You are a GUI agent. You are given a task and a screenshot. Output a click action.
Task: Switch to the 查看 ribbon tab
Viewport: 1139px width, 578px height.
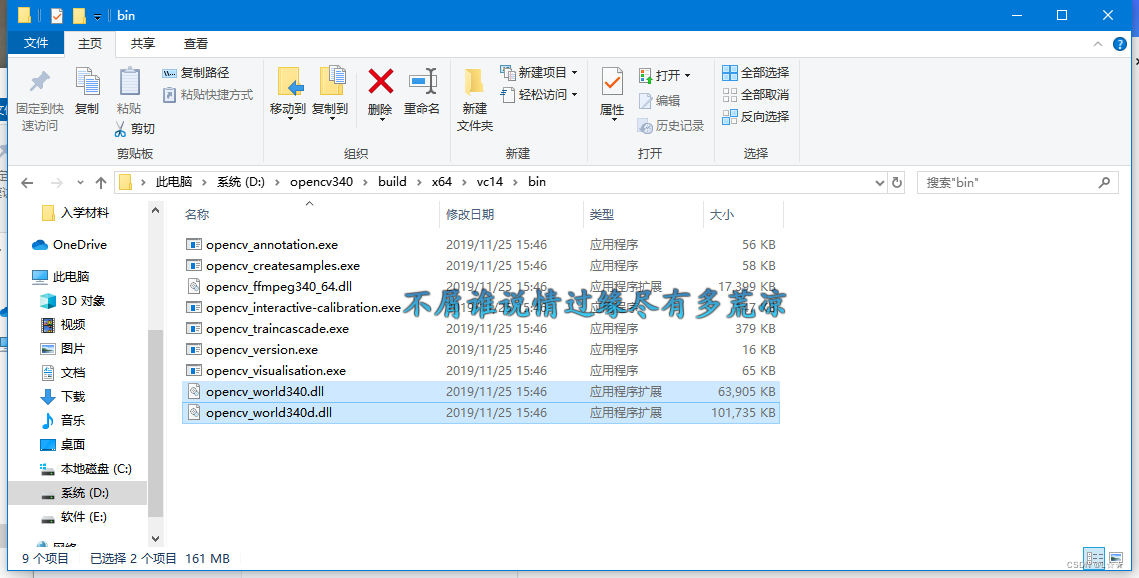pyautogui.click(x=195, y=43)
